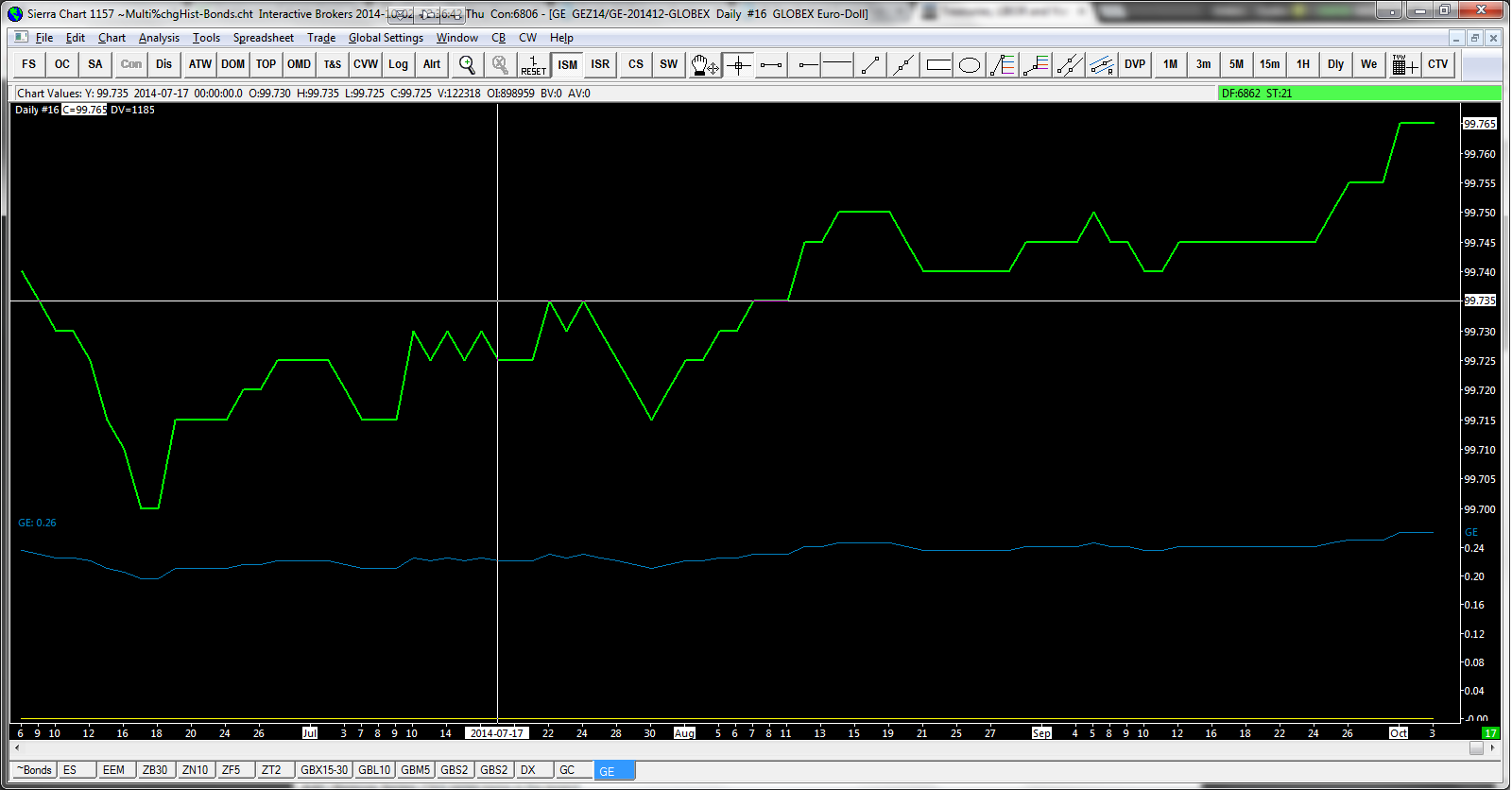
Task: Select the rectangle drawing tool
Action: 938,64
